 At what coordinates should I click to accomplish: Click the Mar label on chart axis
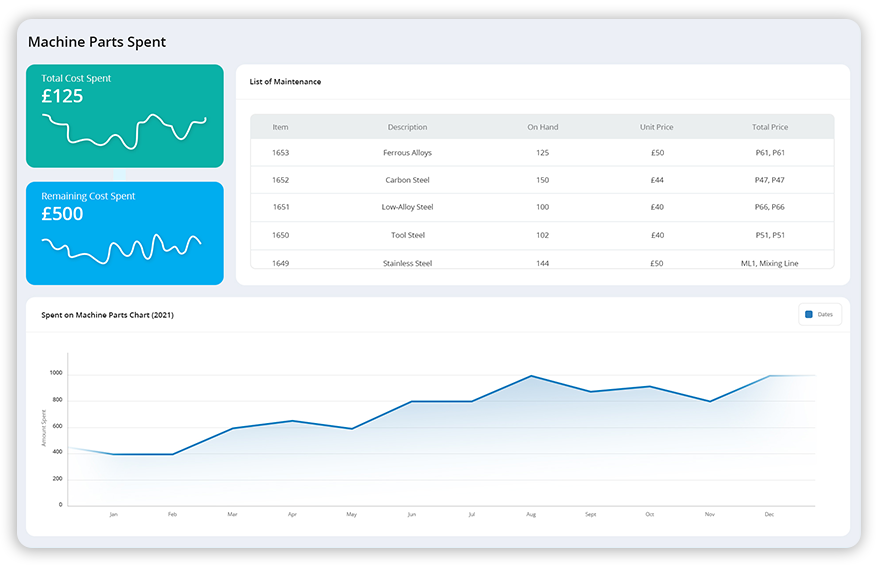tap(232, 514)
